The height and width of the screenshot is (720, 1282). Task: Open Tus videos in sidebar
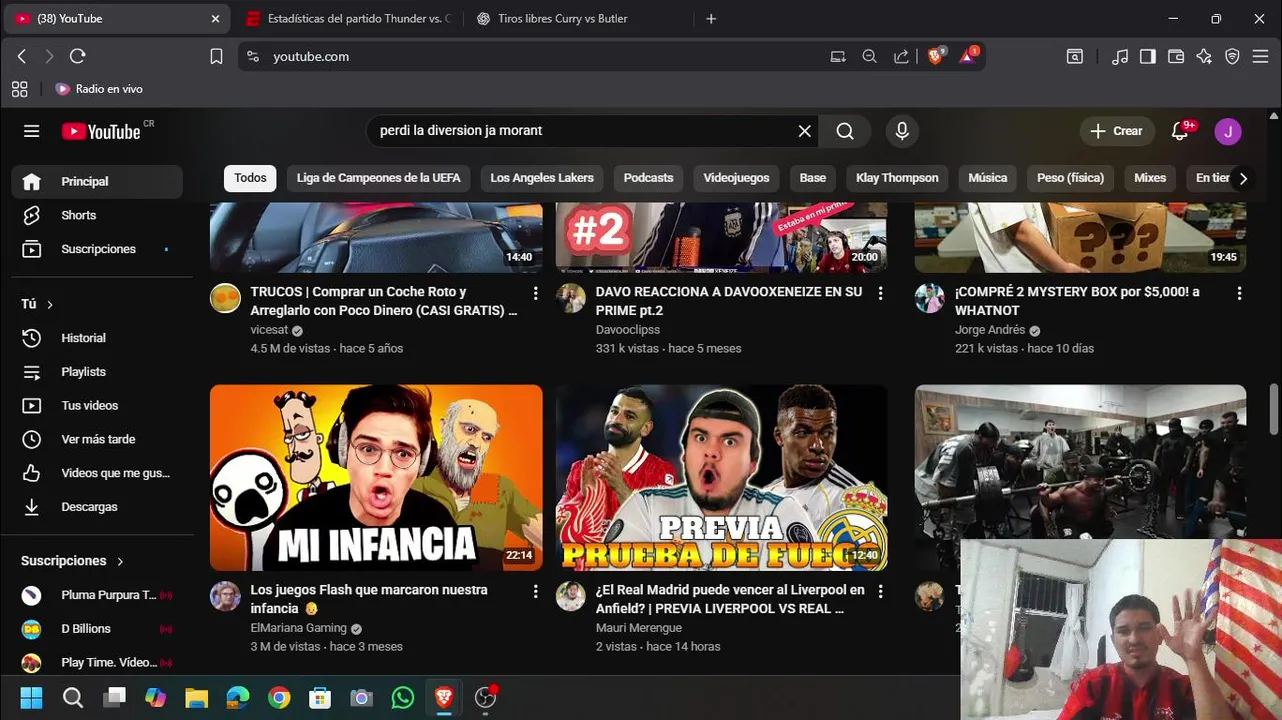[x=97, y=405]
